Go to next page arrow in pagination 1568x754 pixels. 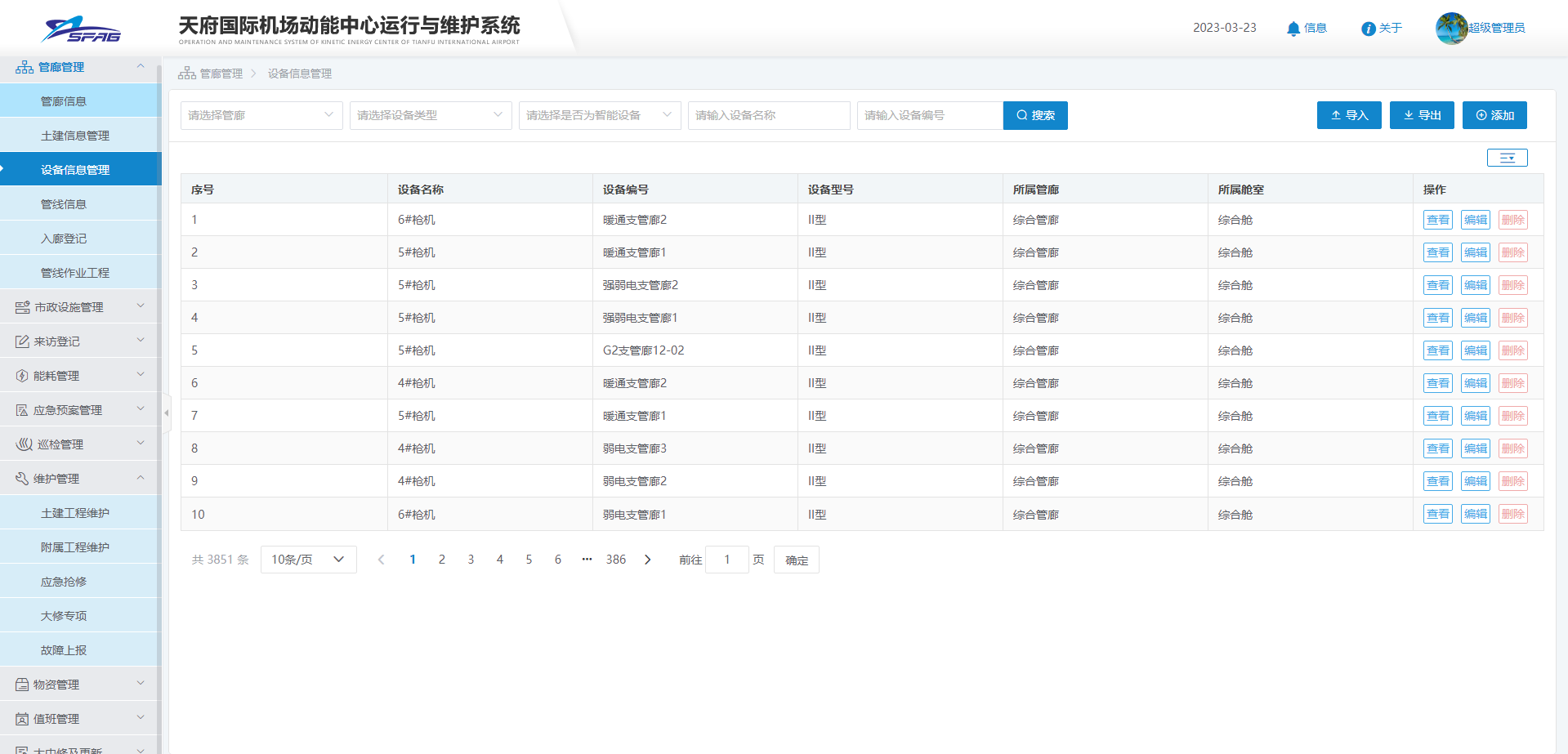pos(648,560)
